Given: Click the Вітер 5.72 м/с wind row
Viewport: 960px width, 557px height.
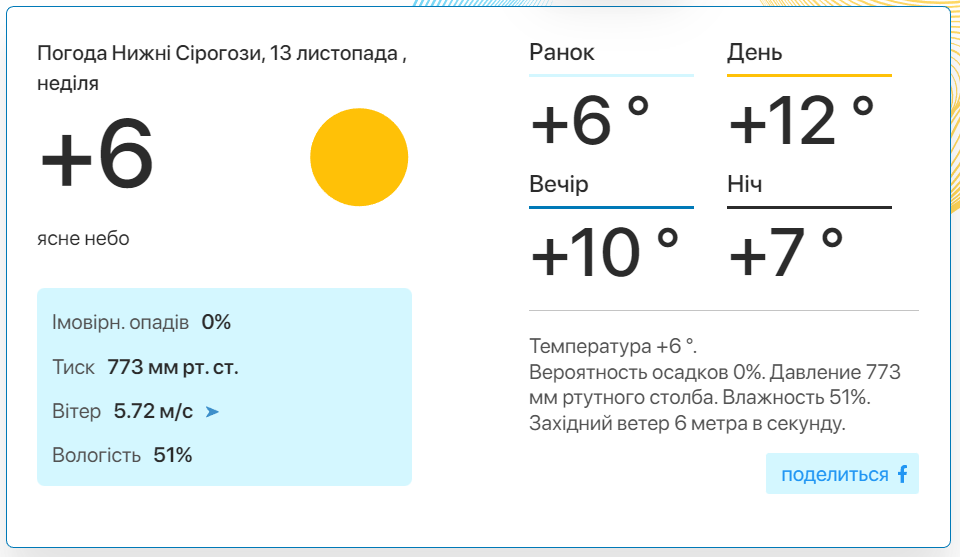Looking at the screenshot, I should 135,411.
